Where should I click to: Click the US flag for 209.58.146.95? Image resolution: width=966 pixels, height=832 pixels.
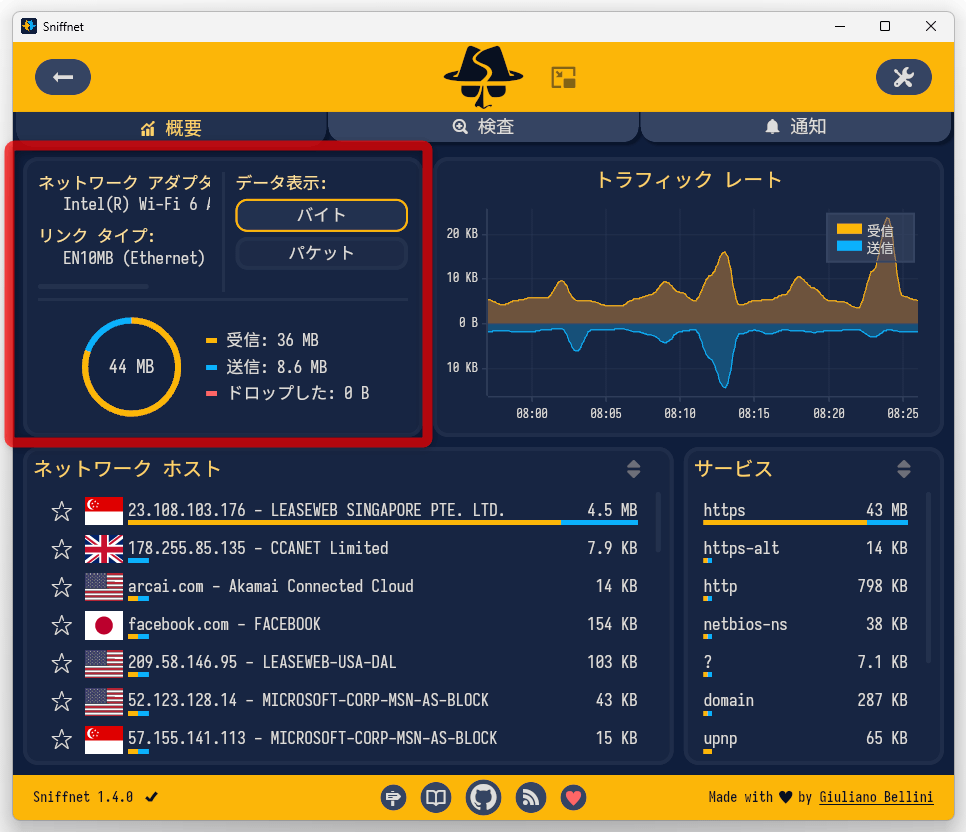104,663
